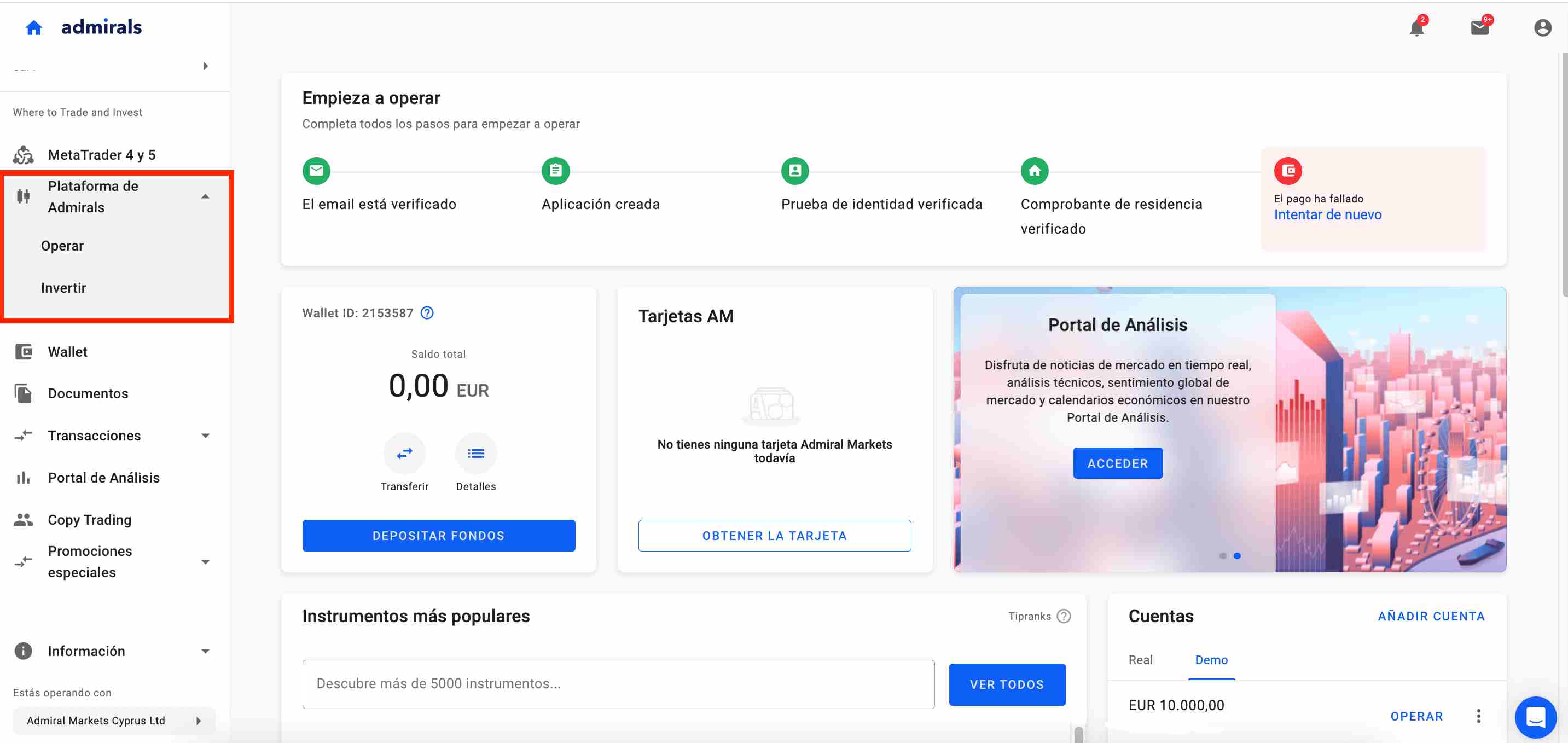Collapse the Plataforma de Admirals section
Viewport: 1568px width, 743px height.
[x=205, y=196]
